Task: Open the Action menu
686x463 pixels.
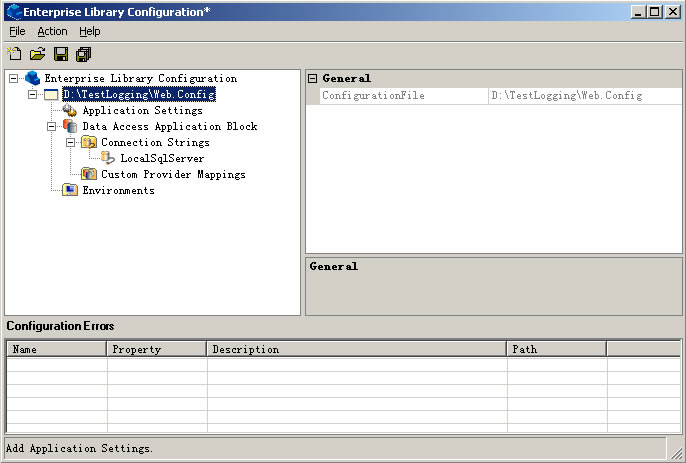Action: tap(52, 32)
